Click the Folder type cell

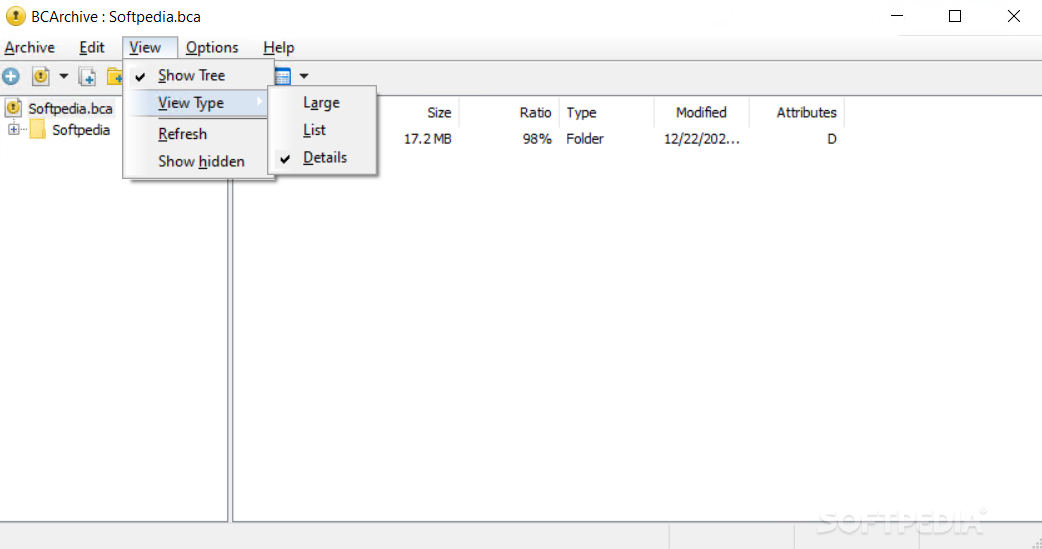pos(585,139)
